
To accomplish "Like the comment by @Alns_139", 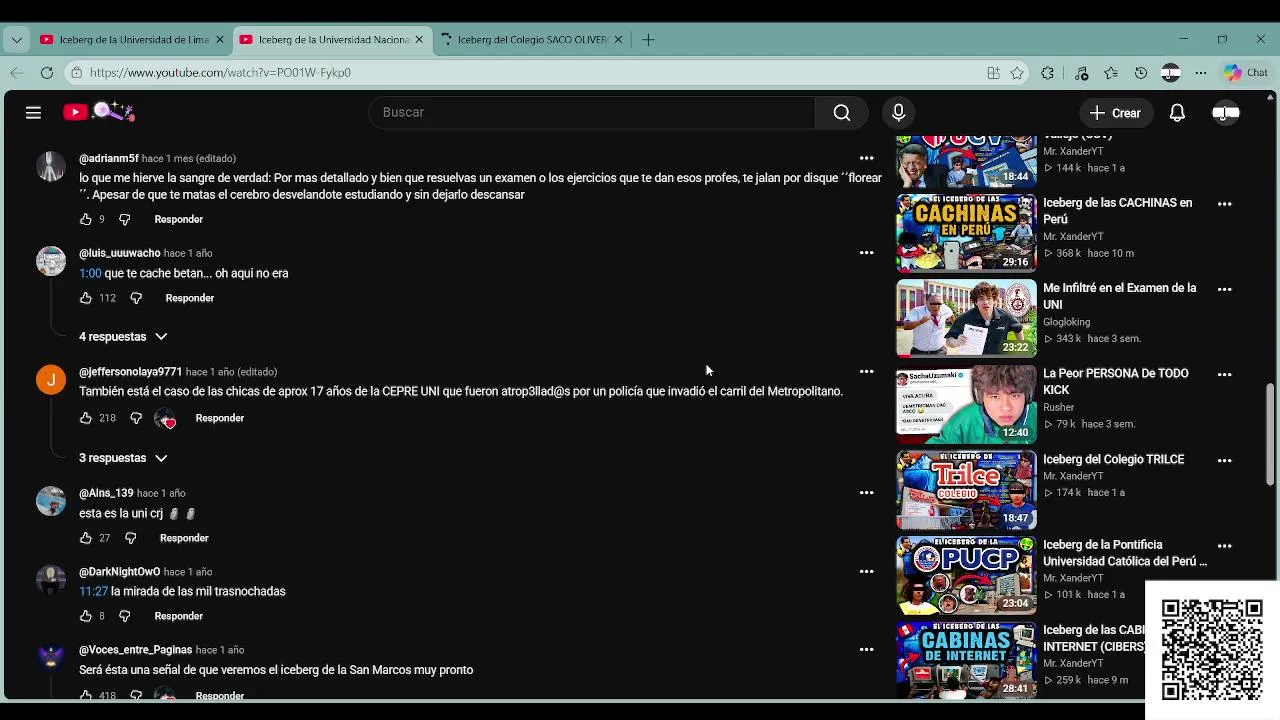I will point(85,538).
